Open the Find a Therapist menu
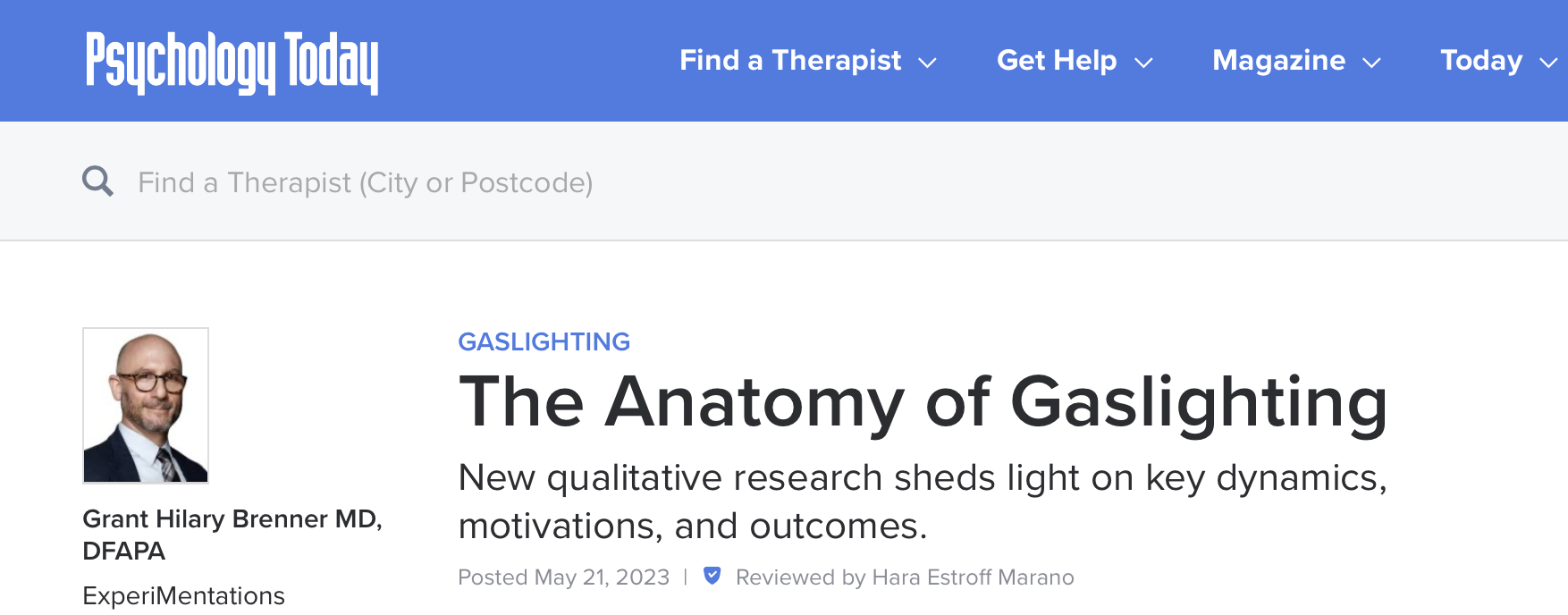The image size is (1568, 615). click(x=790, y=61)
